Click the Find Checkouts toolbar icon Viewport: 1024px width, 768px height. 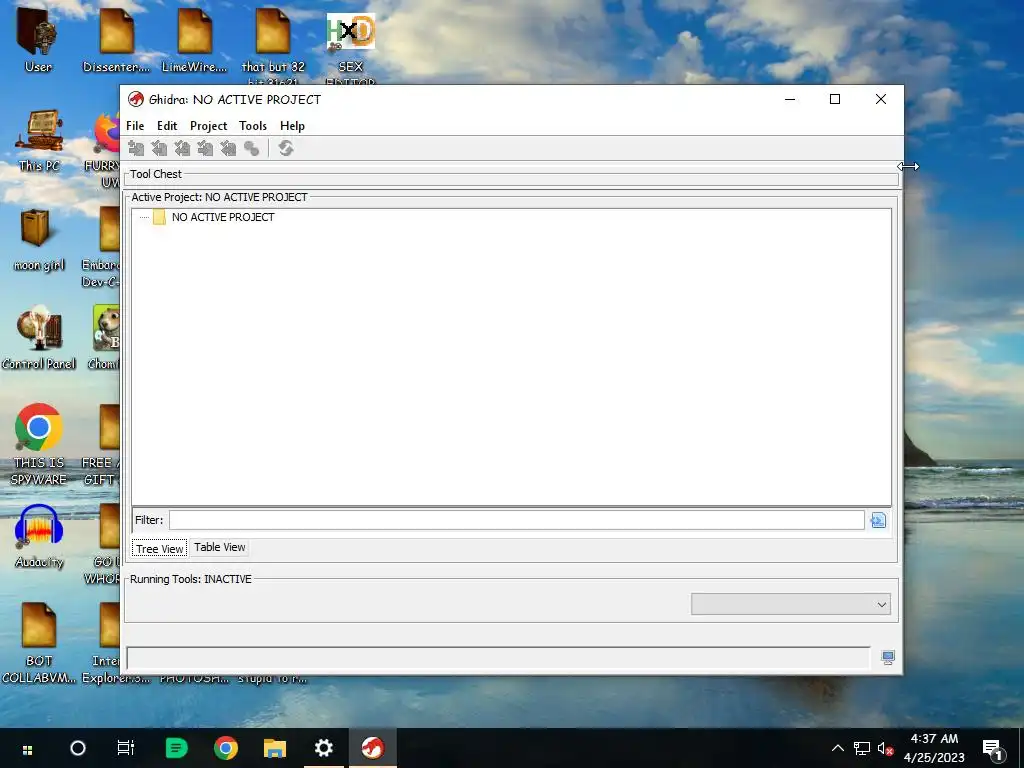click(251, 149)
